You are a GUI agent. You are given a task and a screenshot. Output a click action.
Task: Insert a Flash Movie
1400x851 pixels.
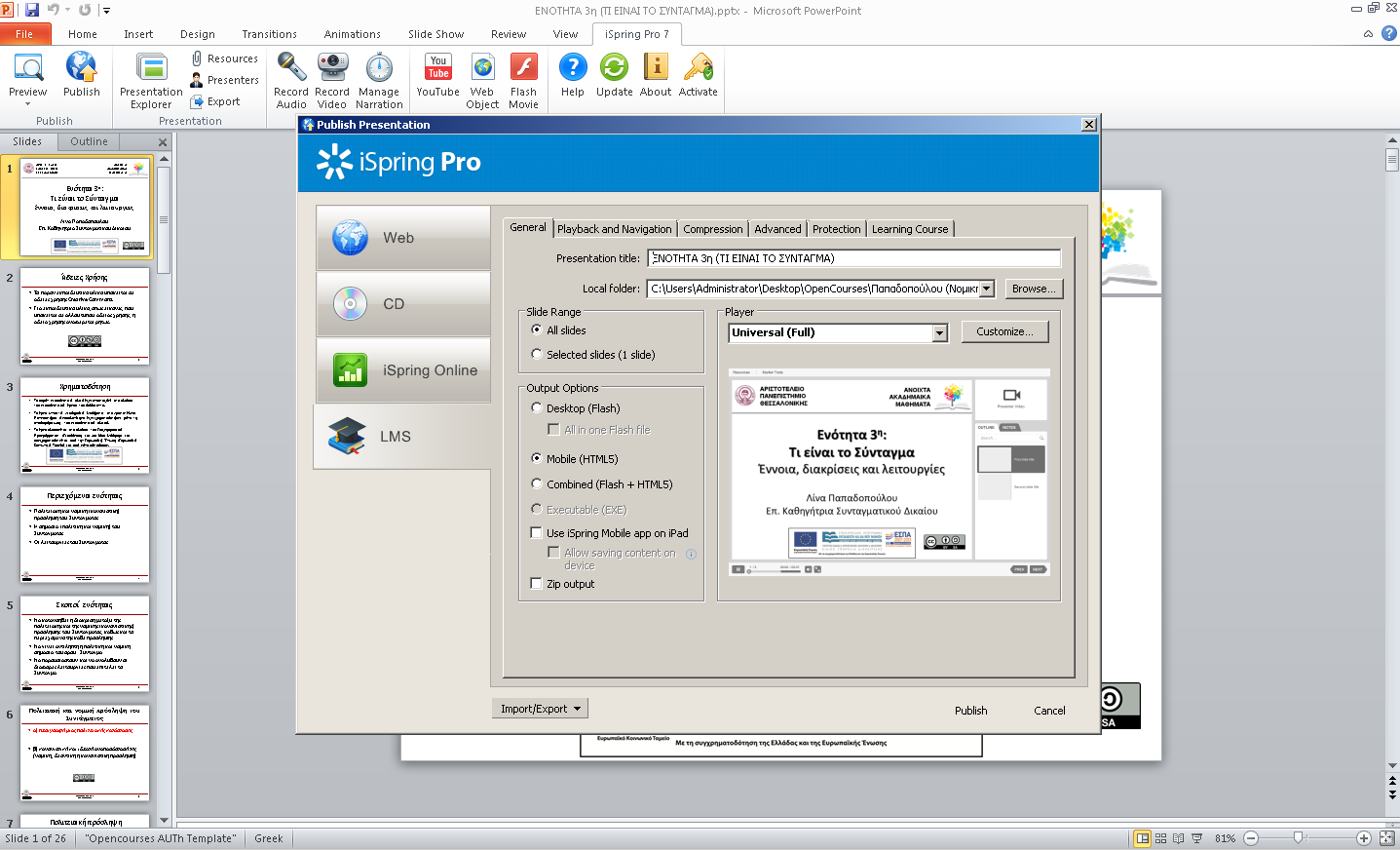pos(523,81)
